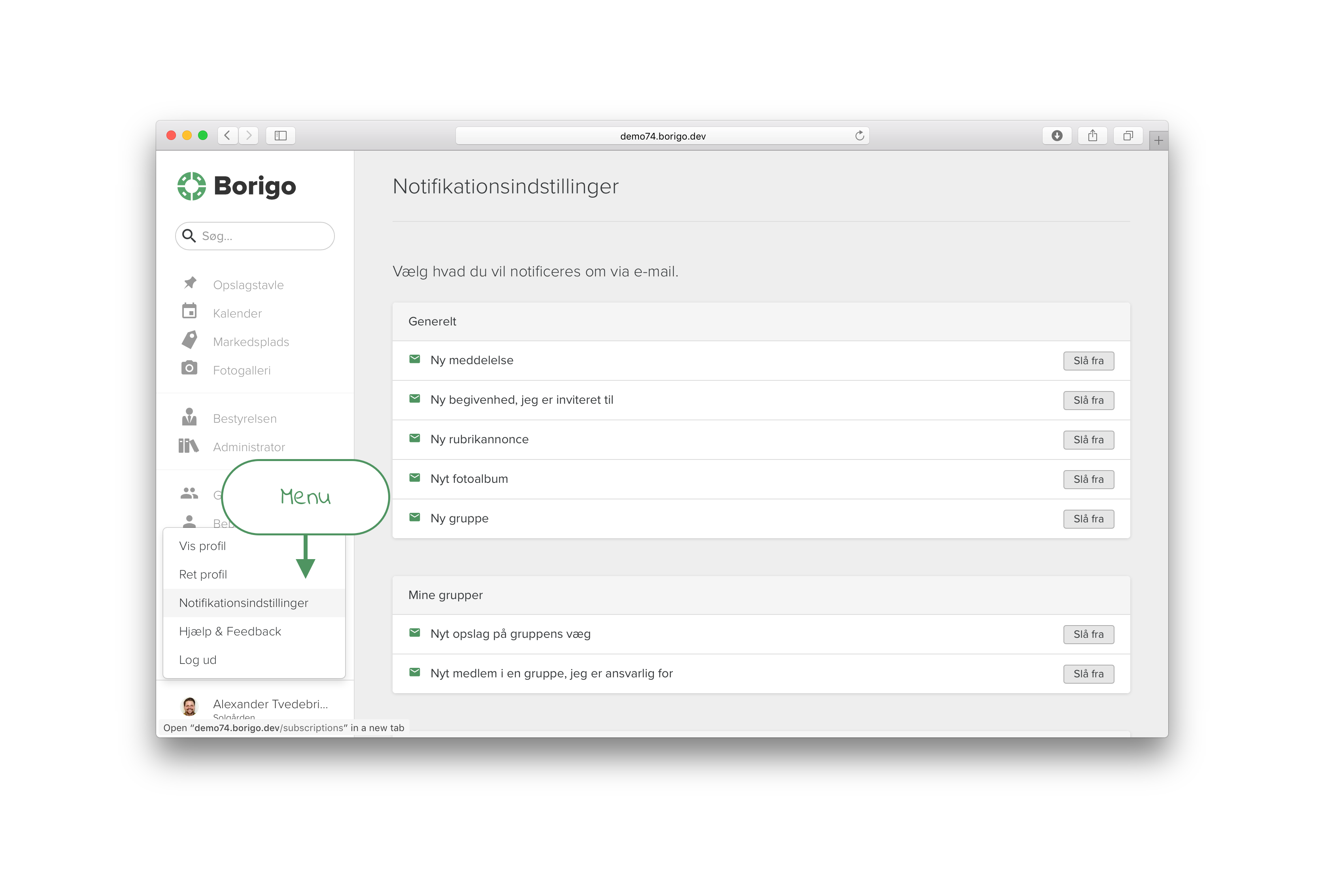Click the groups people icon in the sidebar
Screen dimensions: 1324x896
pos(189,493)
